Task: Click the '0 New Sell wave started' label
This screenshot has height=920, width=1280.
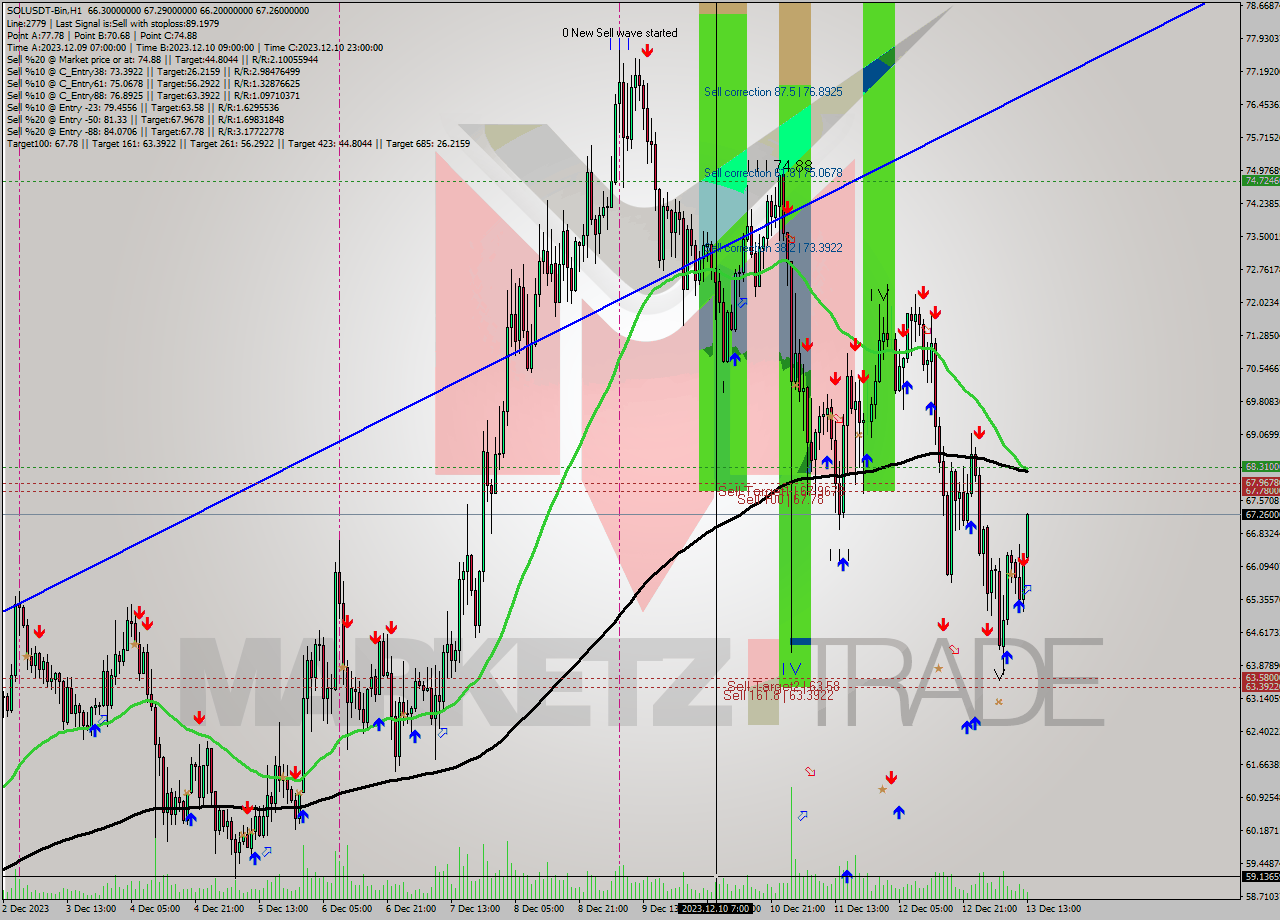Action: tap(619, 33)
